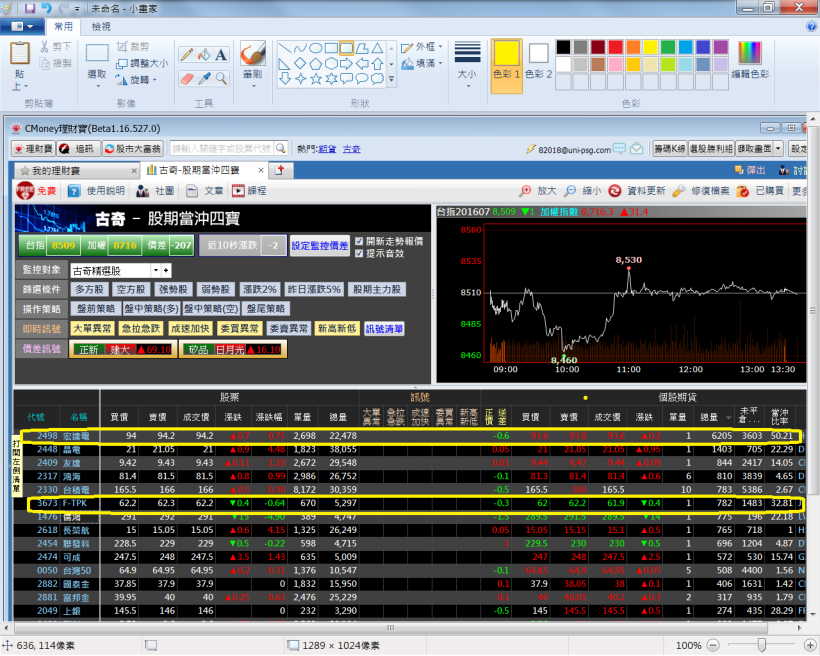Pick the red swatch in the color palette
The width and height of the screenshot is (820, 656).
[x=616, y=46]
